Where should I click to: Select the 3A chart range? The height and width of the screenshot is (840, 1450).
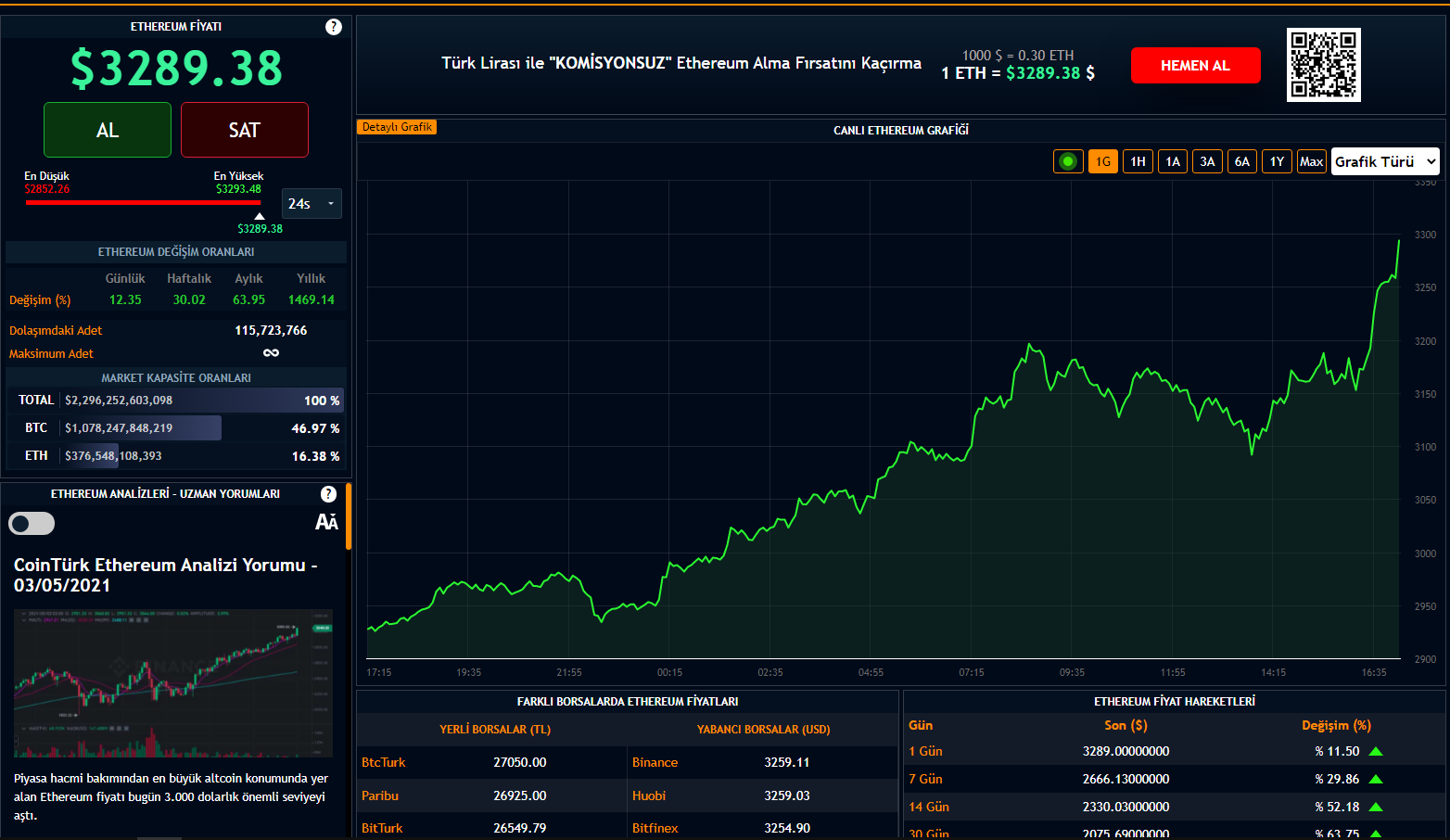pos(1207,161)
